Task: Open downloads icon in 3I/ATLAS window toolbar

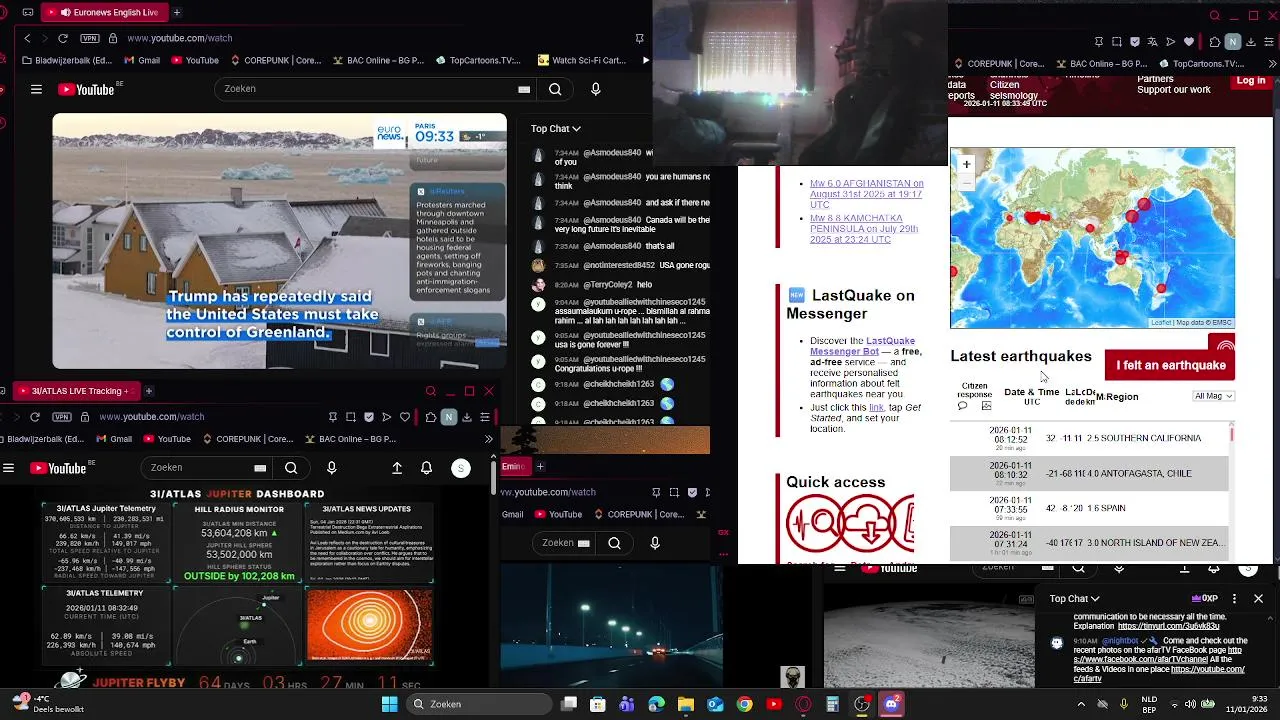Action: pyautogui.click(x=467, y=417)
